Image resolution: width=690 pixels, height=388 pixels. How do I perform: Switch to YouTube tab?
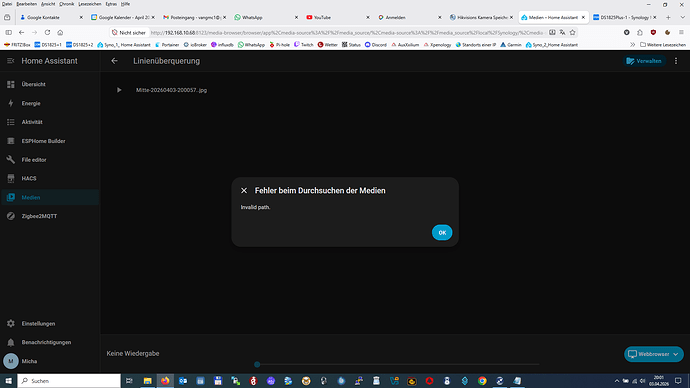338,17
